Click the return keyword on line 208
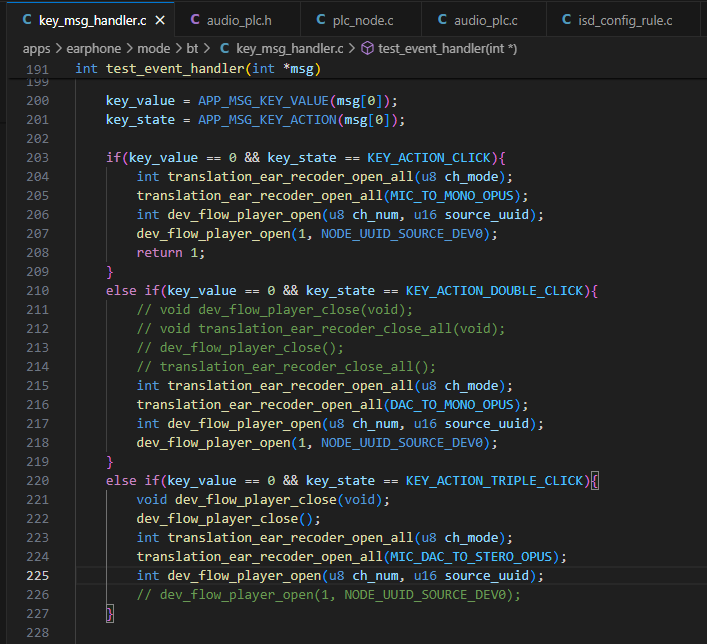Image resolution: width=707 pixels, height=644 pixels. tap(160, 253)
